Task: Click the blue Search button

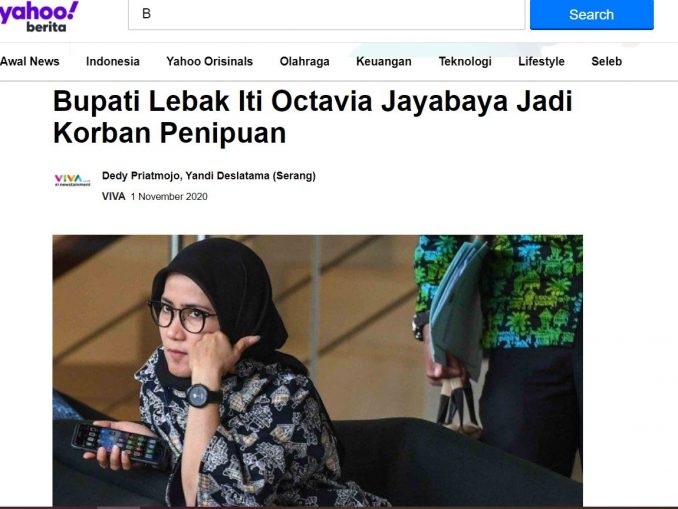Action: point(592,15)
